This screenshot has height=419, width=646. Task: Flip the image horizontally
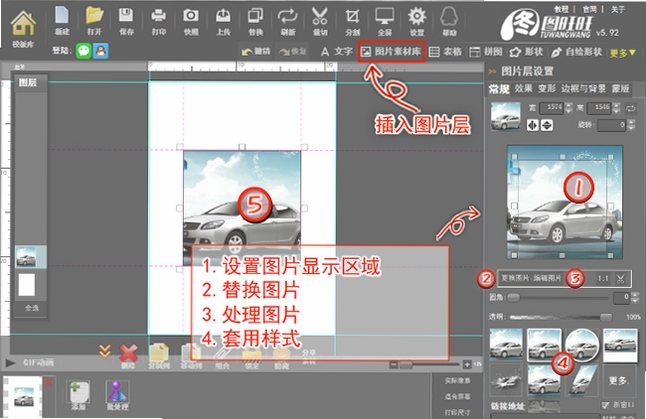533,125
